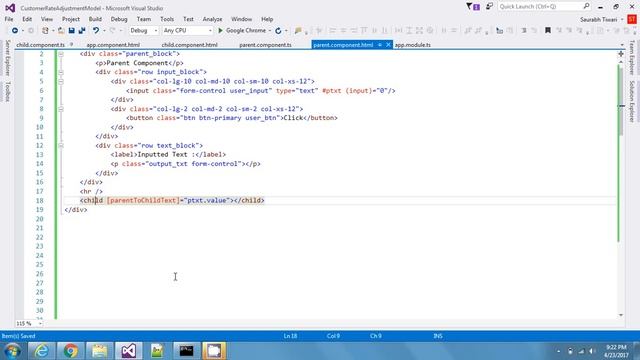The height and width of the screenshot is (360, 640).
Task: Collapse the row input_block div on line 4
Action: 61,72
